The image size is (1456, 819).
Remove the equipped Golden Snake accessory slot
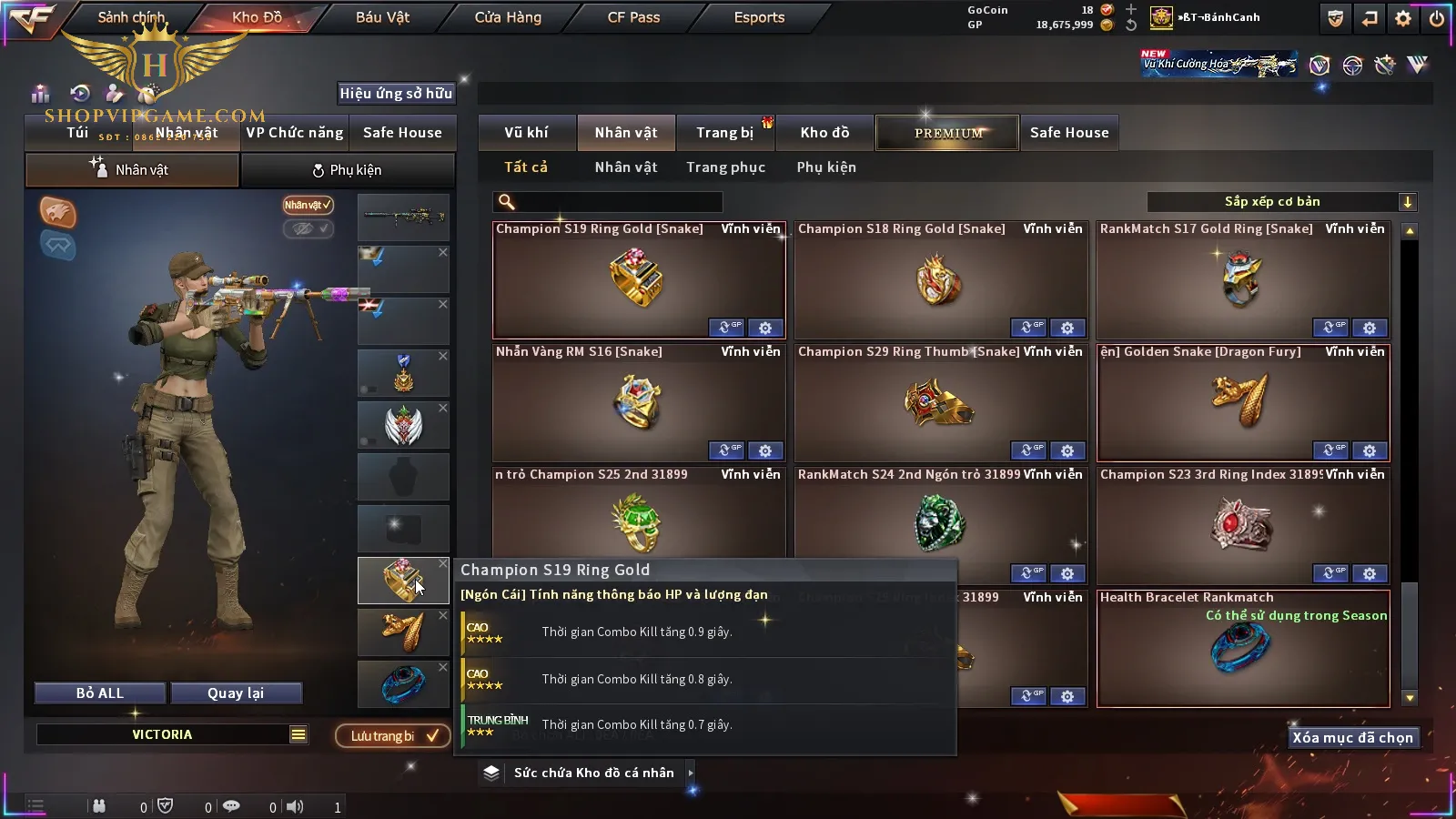[443, 616]
